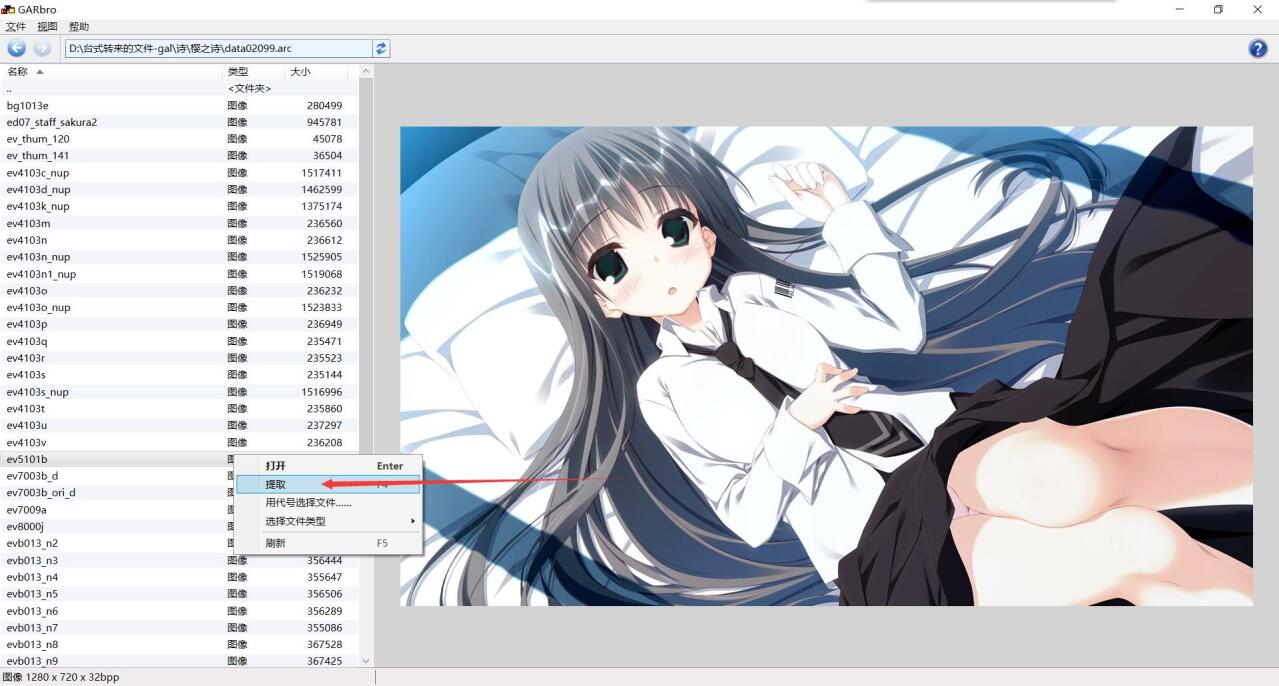The height and width of the screenshot is (686, 1279).
Task: Select file ev4103p
Action: tap(179, 324)
